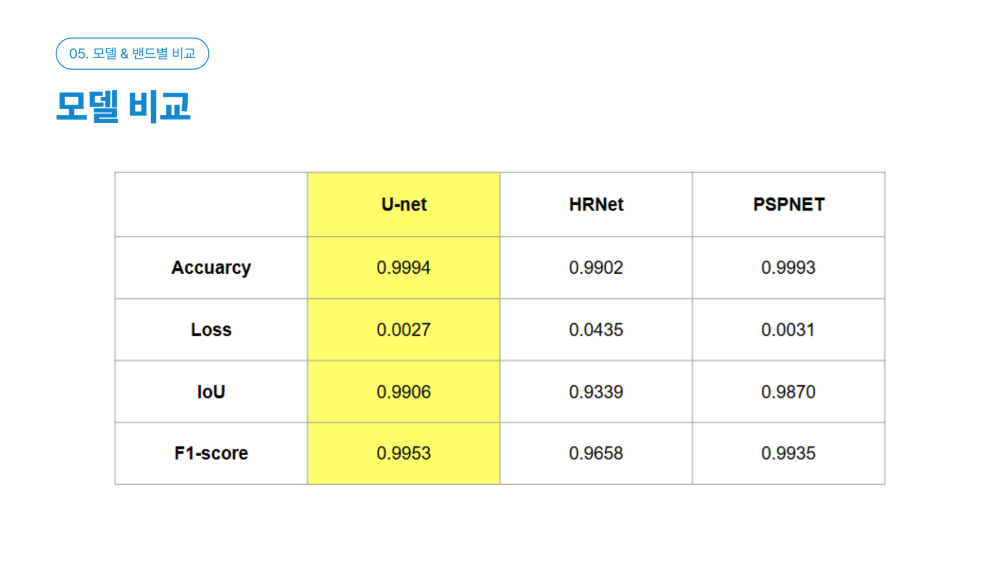Select PSPNET accuracy value 0.9993
The height and width of the screenshot is (563, 1000).
(x=789, y=268)
